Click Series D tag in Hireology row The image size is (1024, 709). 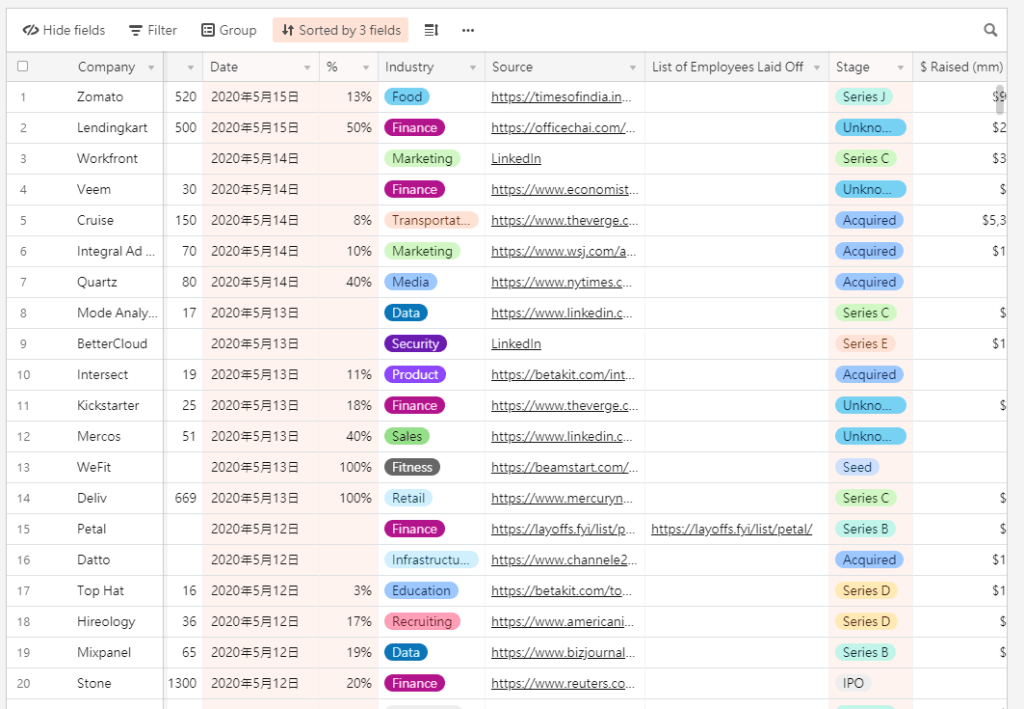(866, 622)
